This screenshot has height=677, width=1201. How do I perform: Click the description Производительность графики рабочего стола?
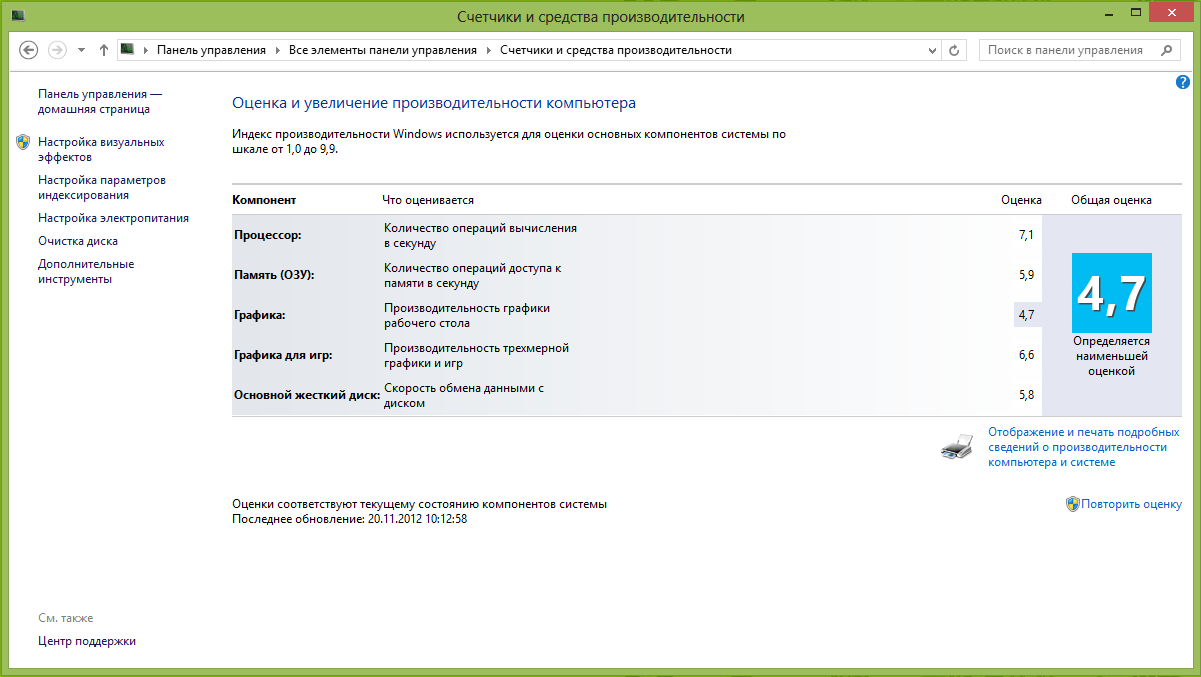467,315
